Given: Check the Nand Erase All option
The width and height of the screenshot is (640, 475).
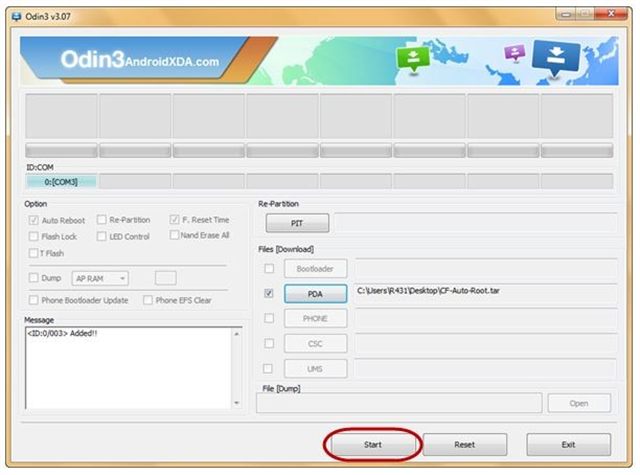Looking at the screenshot, I should click(174, 235).
